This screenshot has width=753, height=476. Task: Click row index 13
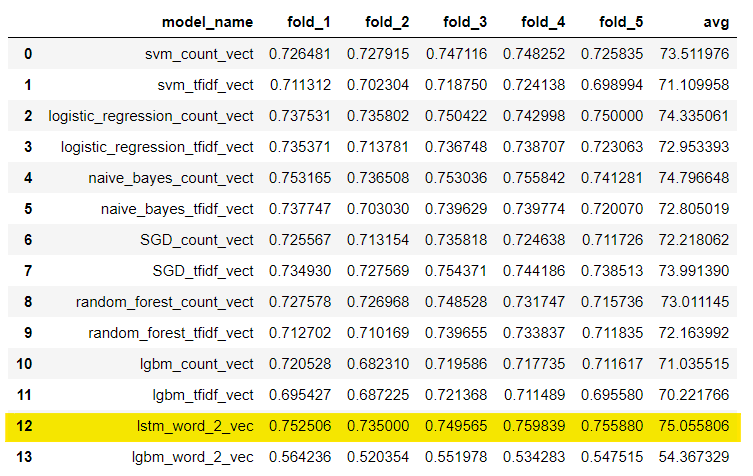coord(24,457)
